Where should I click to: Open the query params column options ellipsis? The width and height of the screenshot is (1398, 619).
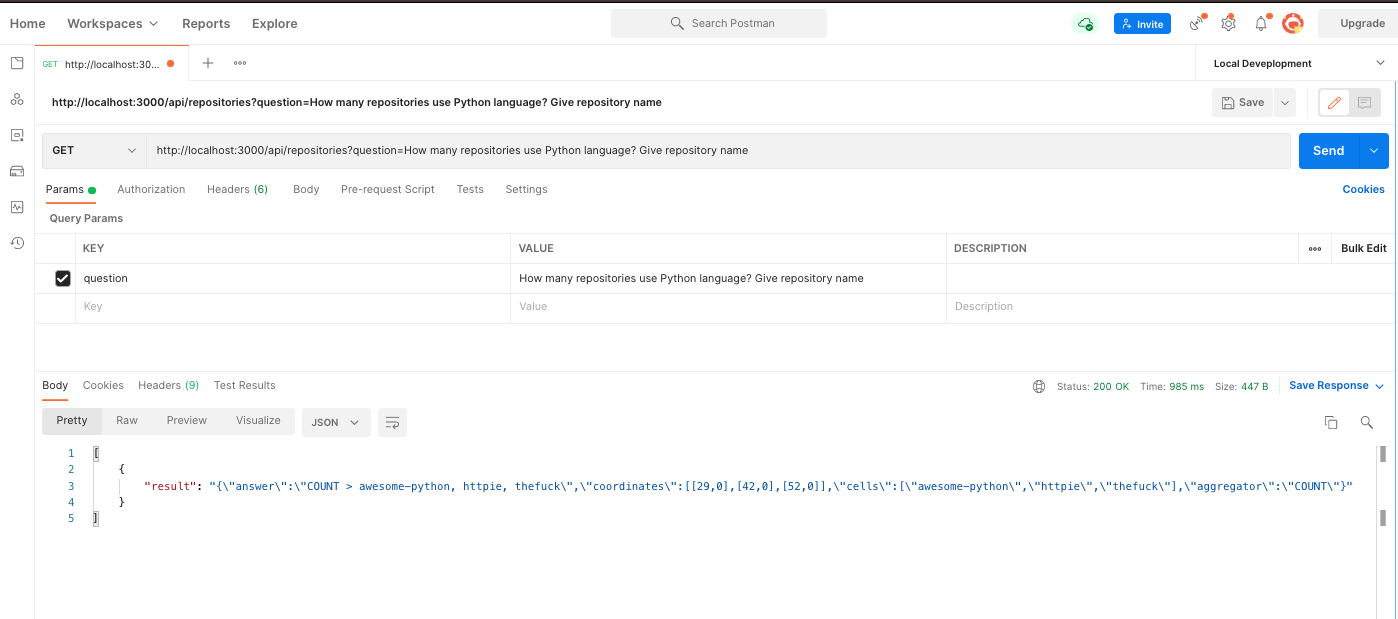tap(1314, 248)
